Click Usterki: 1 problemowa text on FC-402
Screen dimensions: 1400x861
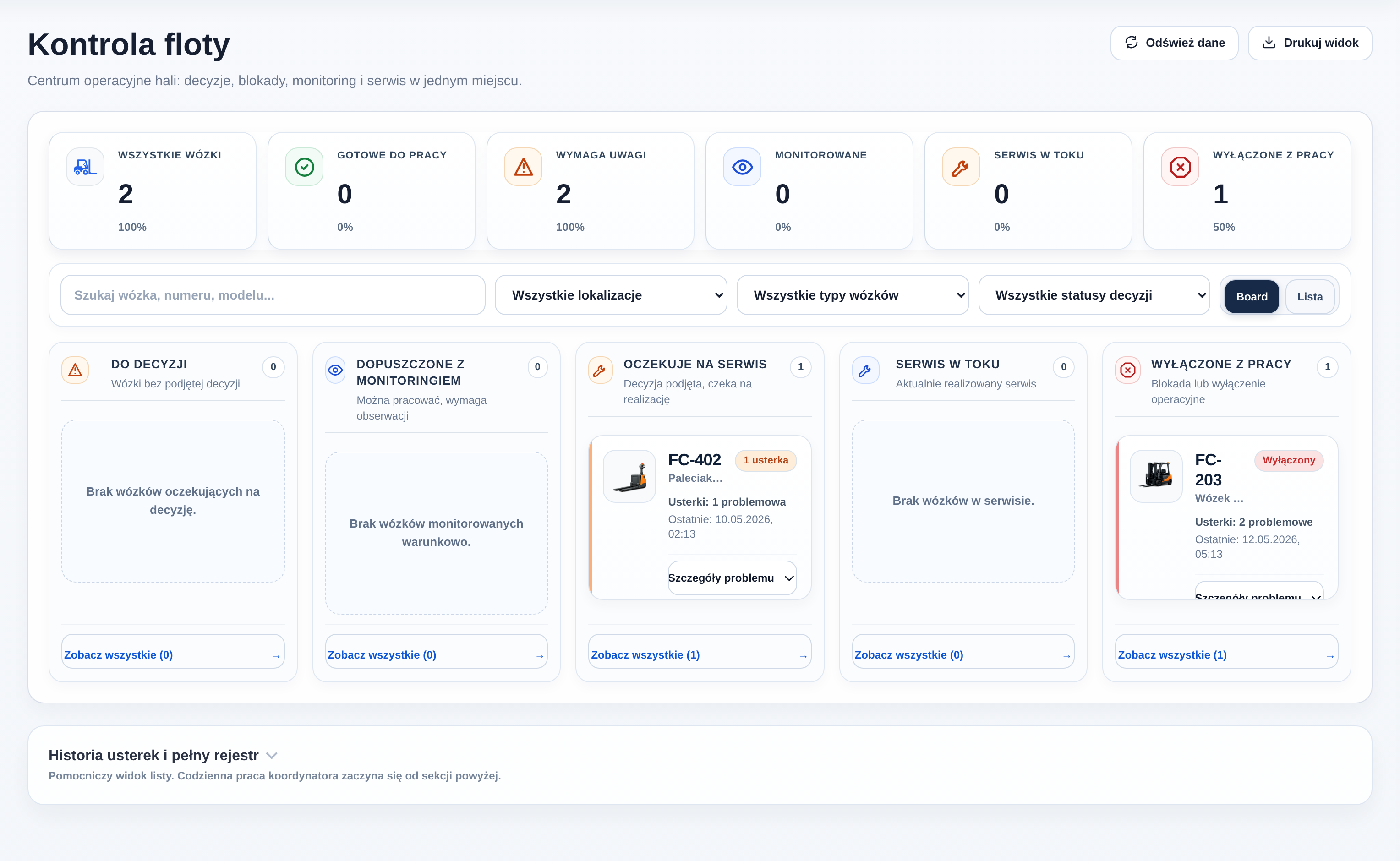pyautogui.click(x=727, y=501)
